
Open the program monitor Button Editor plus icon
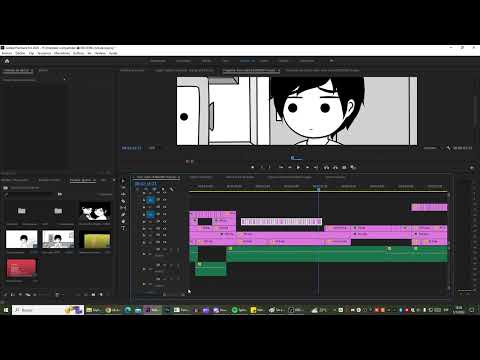coord(472,168)
